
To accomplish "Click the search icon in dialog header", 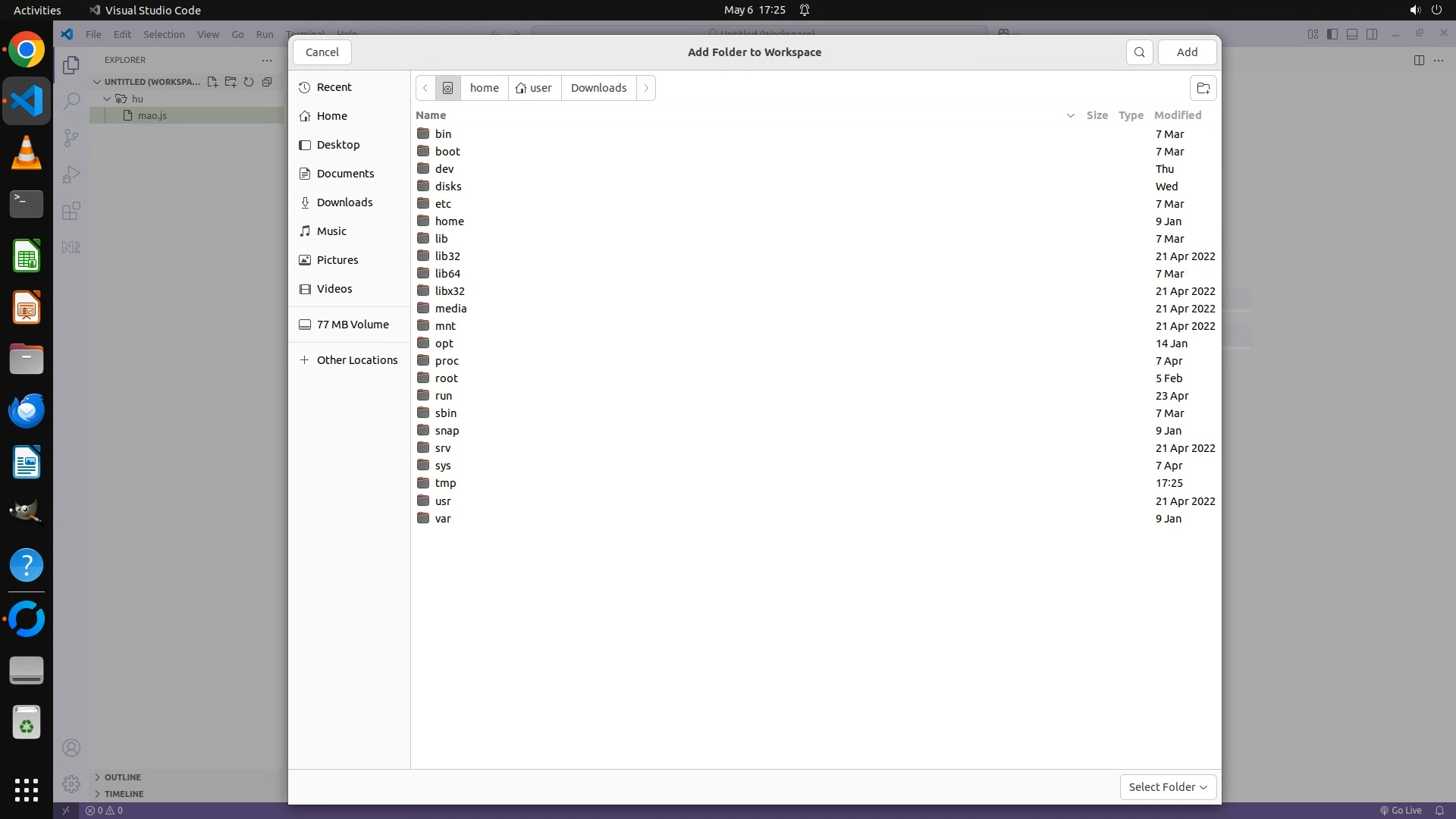I will point(1139,52).
